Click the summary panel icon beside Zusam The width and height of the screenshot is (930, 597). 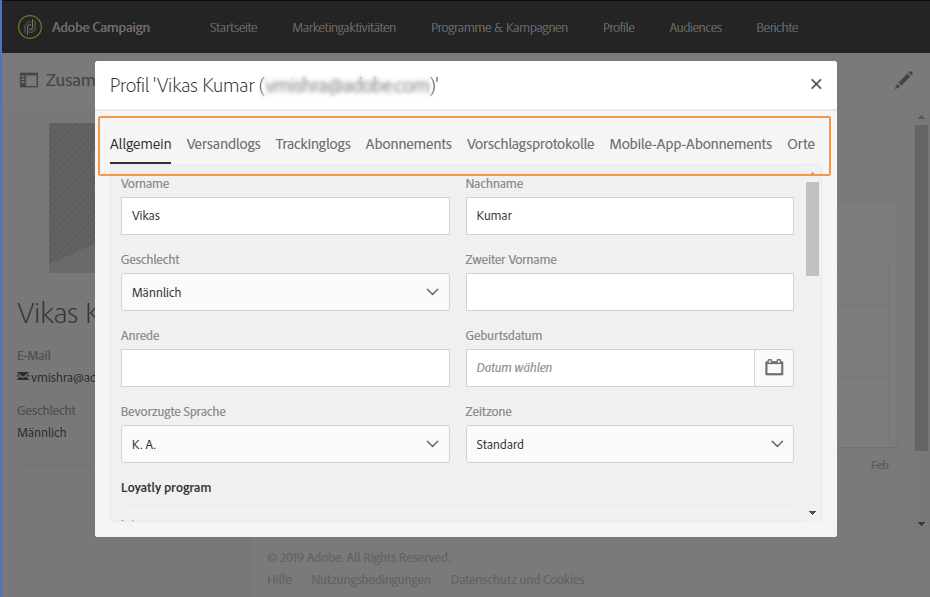coord(28,80)
